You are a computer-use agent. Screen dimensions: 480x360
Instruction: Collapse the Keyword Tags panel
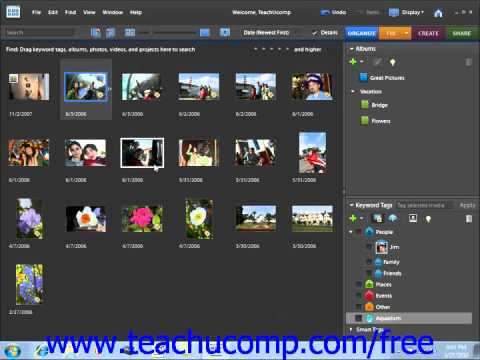tap(351, 205)
